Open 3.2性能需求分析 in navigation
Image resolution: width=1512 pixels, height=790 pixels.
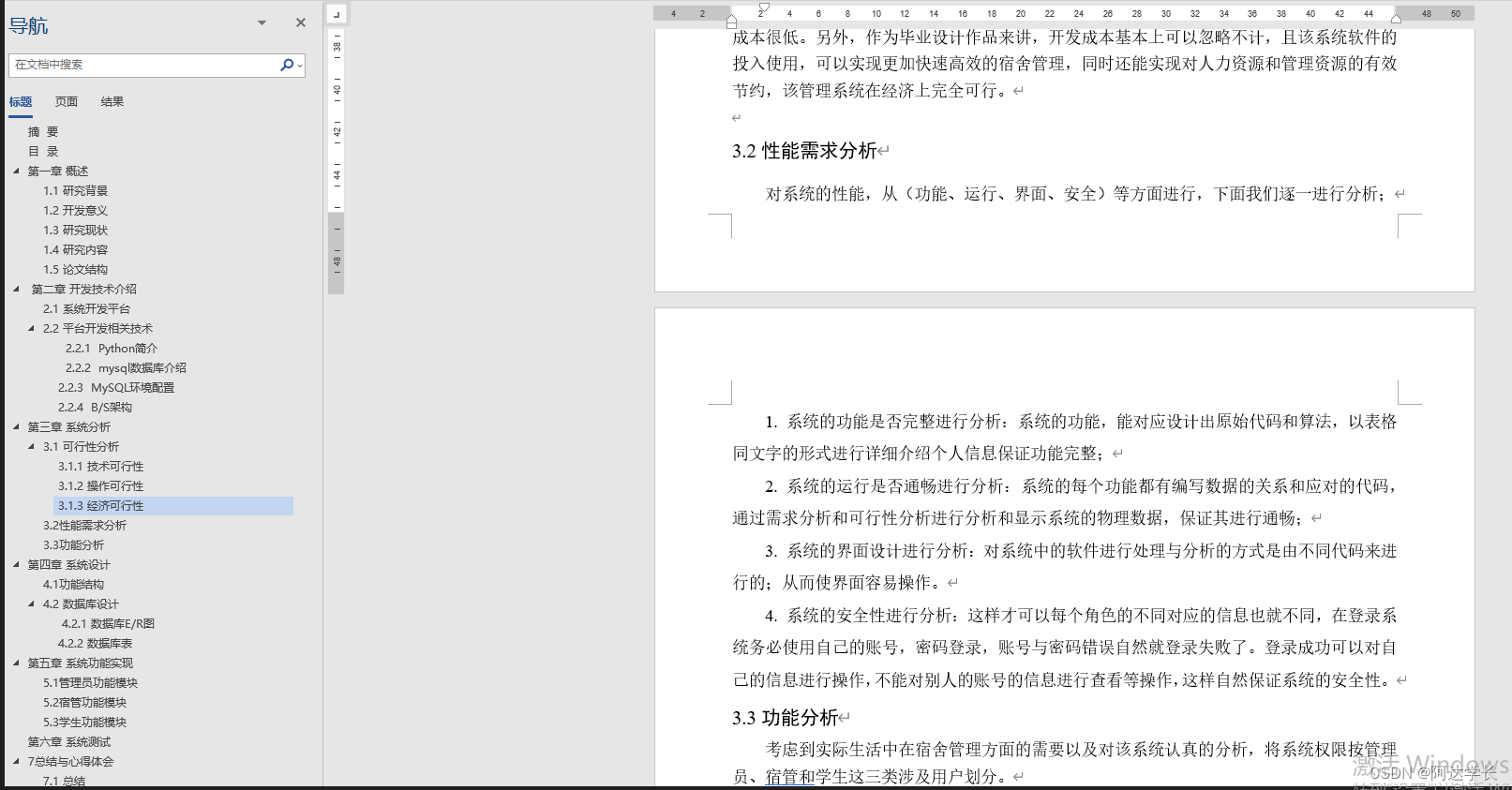coord(84,525)
